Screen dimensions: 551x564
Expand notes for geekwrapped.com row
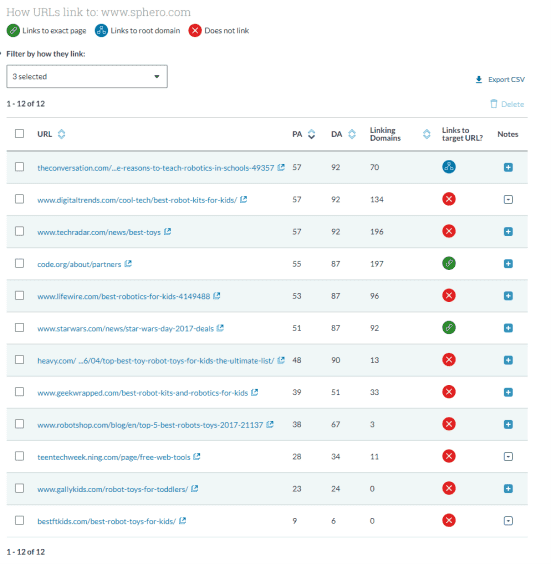pyautogui.click(x=508, y=392)
